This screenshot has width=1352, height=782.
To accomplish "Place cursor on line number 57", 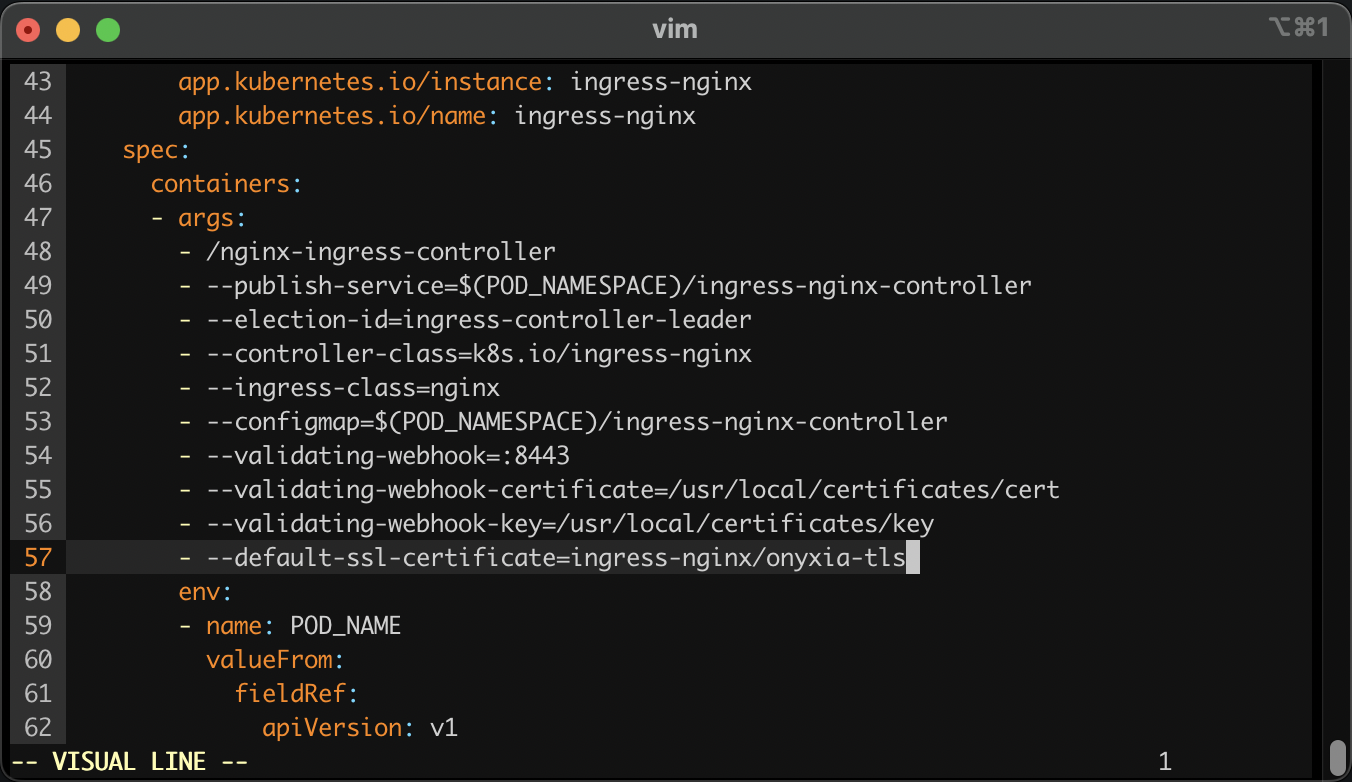I will click(x=37, y=558).
